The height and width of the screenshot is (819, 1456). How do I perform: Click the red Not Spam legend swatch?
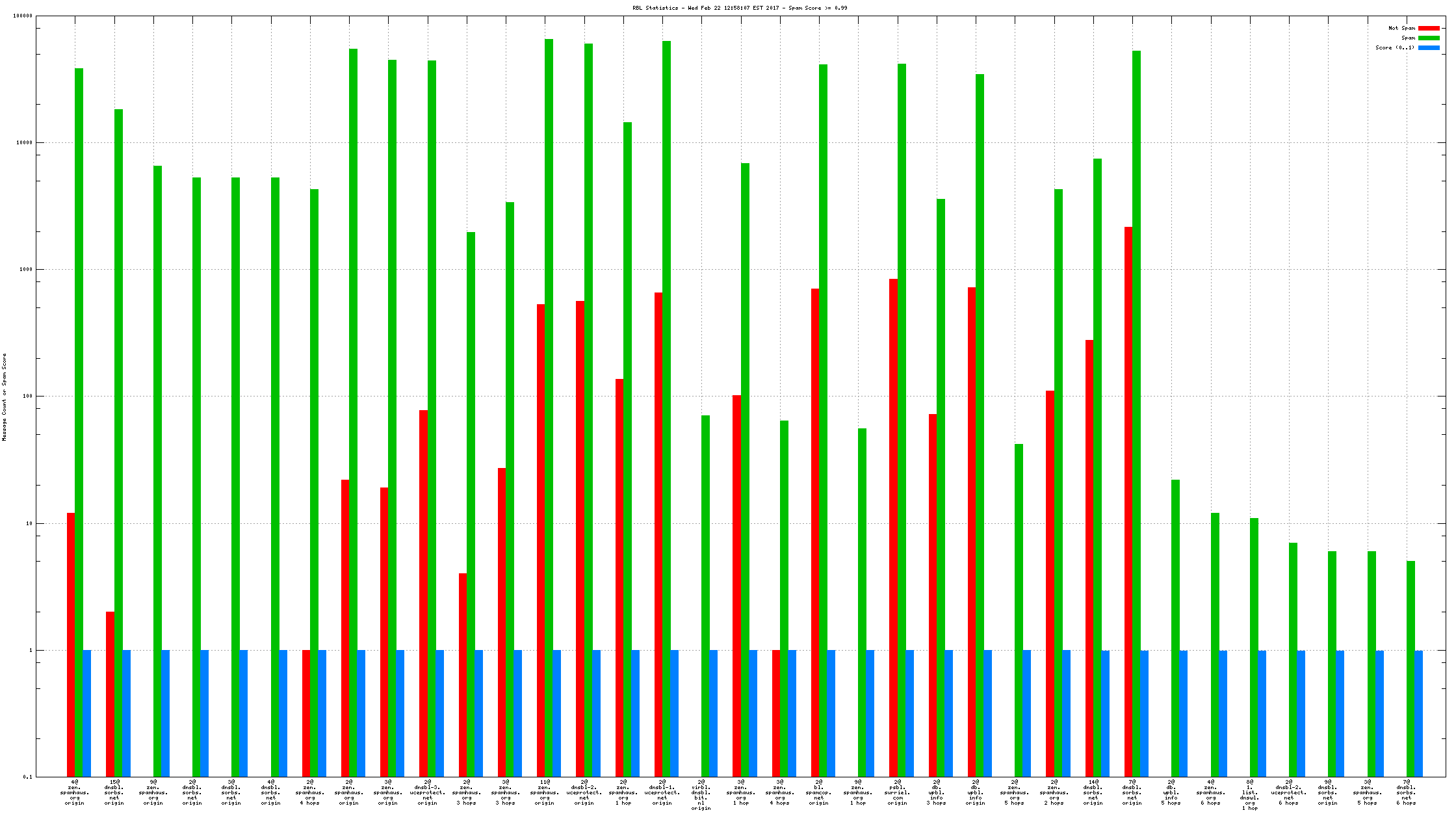[1429, 29]
